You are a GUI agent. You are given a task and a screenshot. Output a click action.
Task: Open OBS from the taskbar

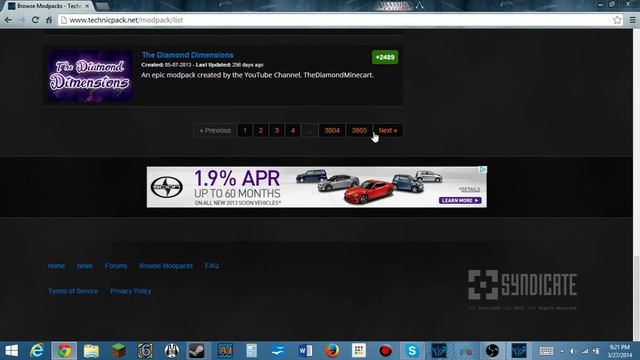(492, 351)
